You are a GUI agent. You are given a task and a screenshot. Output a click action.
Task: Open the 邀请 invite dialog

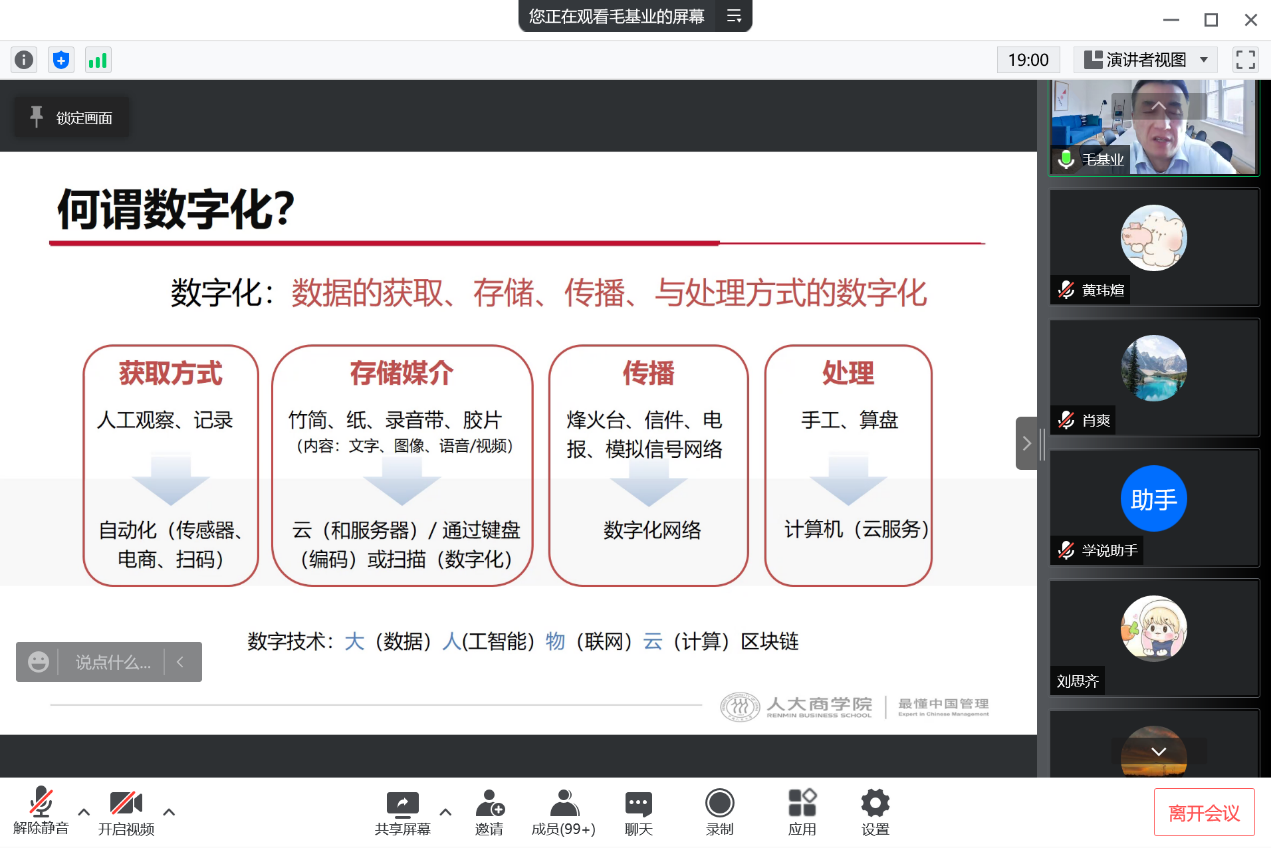point(489,811)
